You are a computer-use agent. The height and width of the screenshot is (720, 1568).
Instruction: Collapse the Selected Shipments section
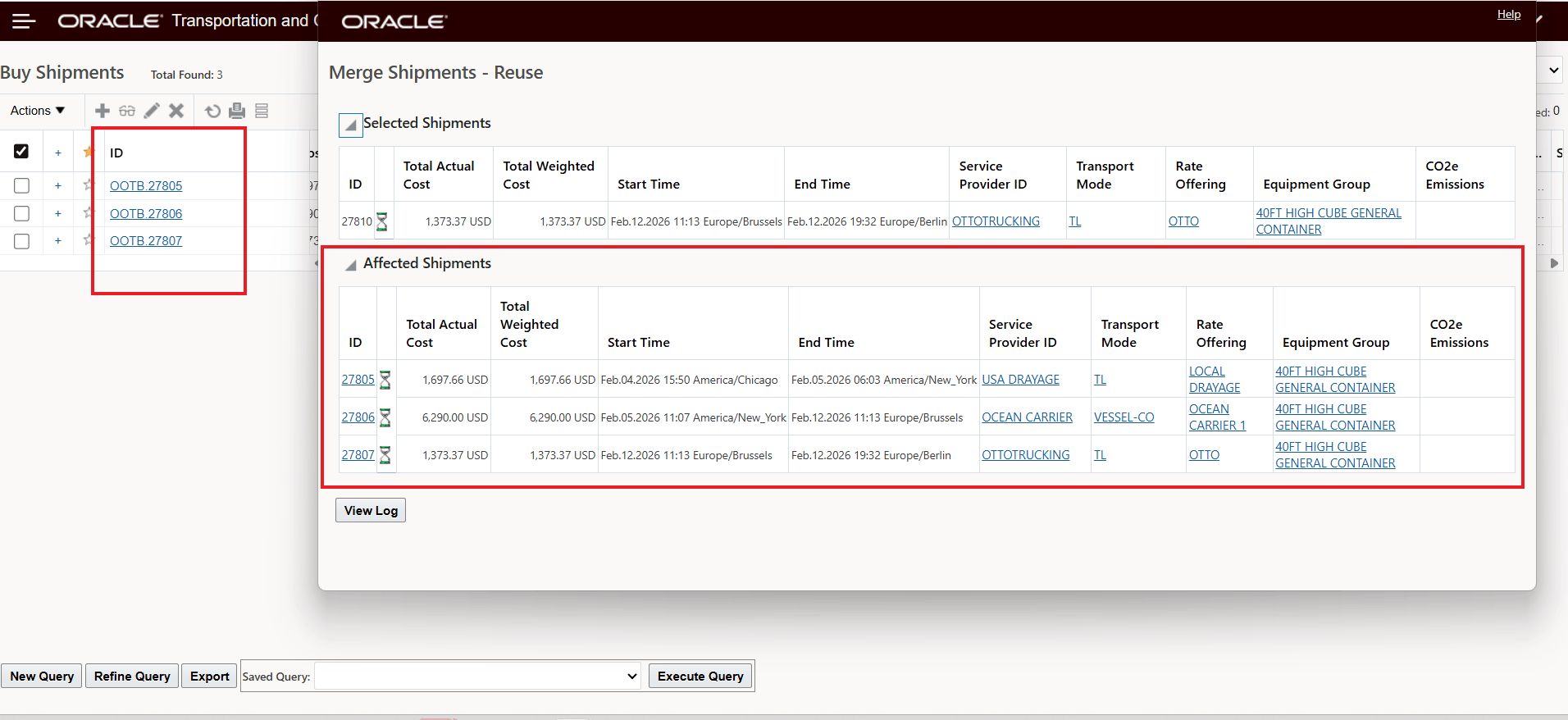[x=350, y=125]
